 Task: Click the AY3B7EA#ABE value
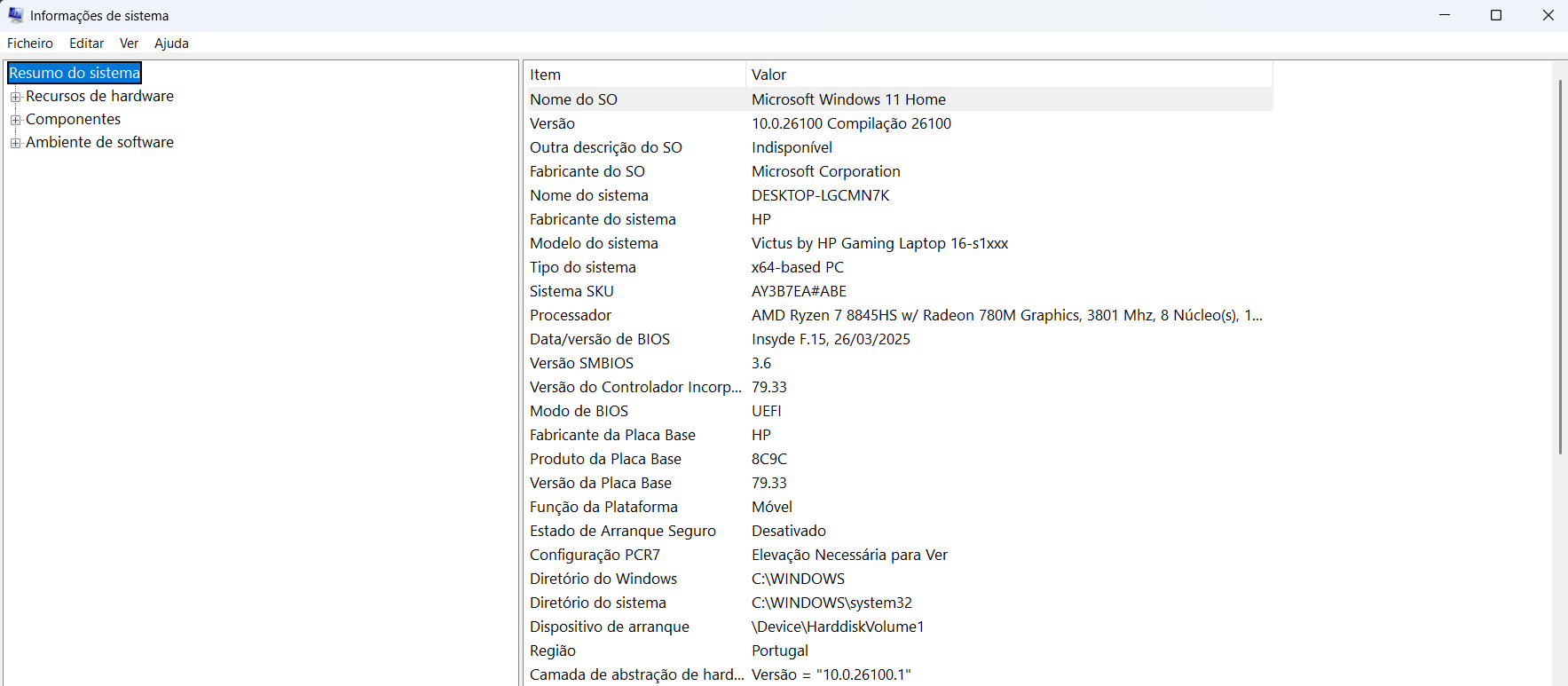coord(799,291)
